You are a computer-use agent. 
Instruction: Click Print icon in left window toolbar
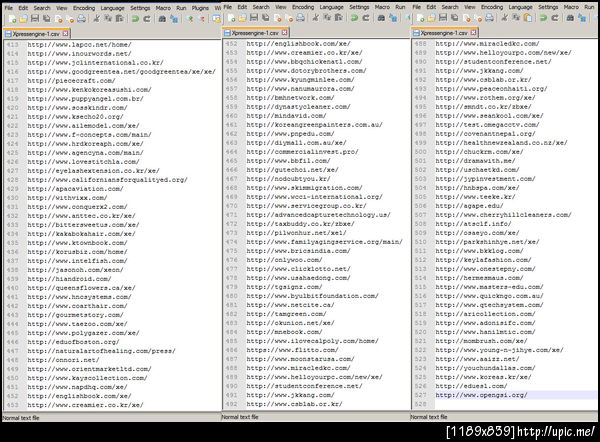pyautogui.click(x=81, y=18)
